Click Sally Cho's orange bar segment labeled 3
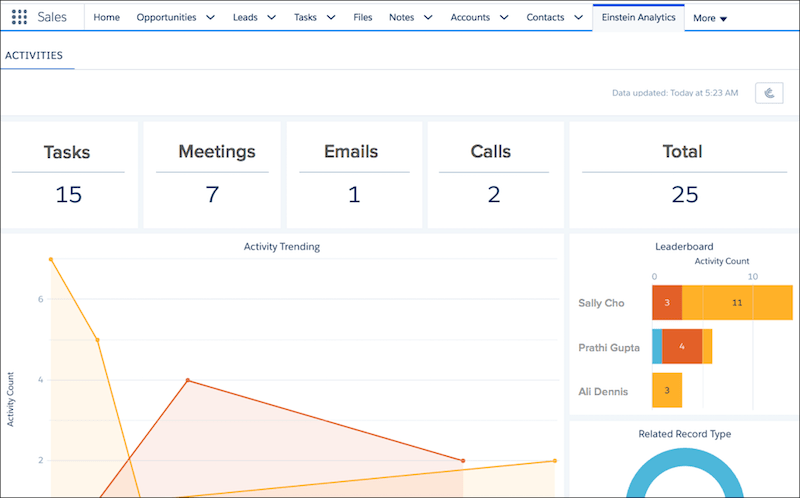The image size is (800, 498). coord(667,303)
